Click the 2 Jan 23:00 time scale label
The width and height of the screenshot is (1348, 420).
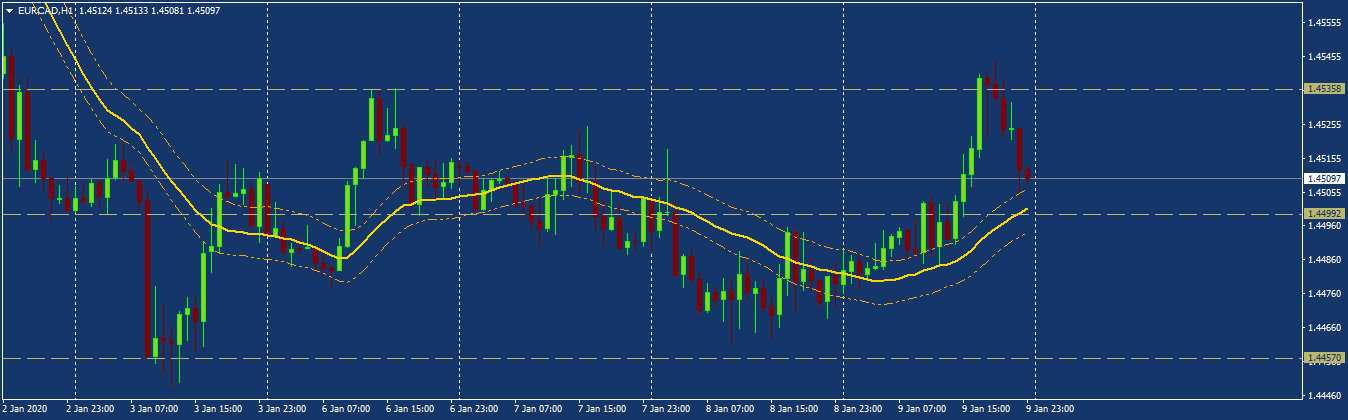[x=88, y=409]
